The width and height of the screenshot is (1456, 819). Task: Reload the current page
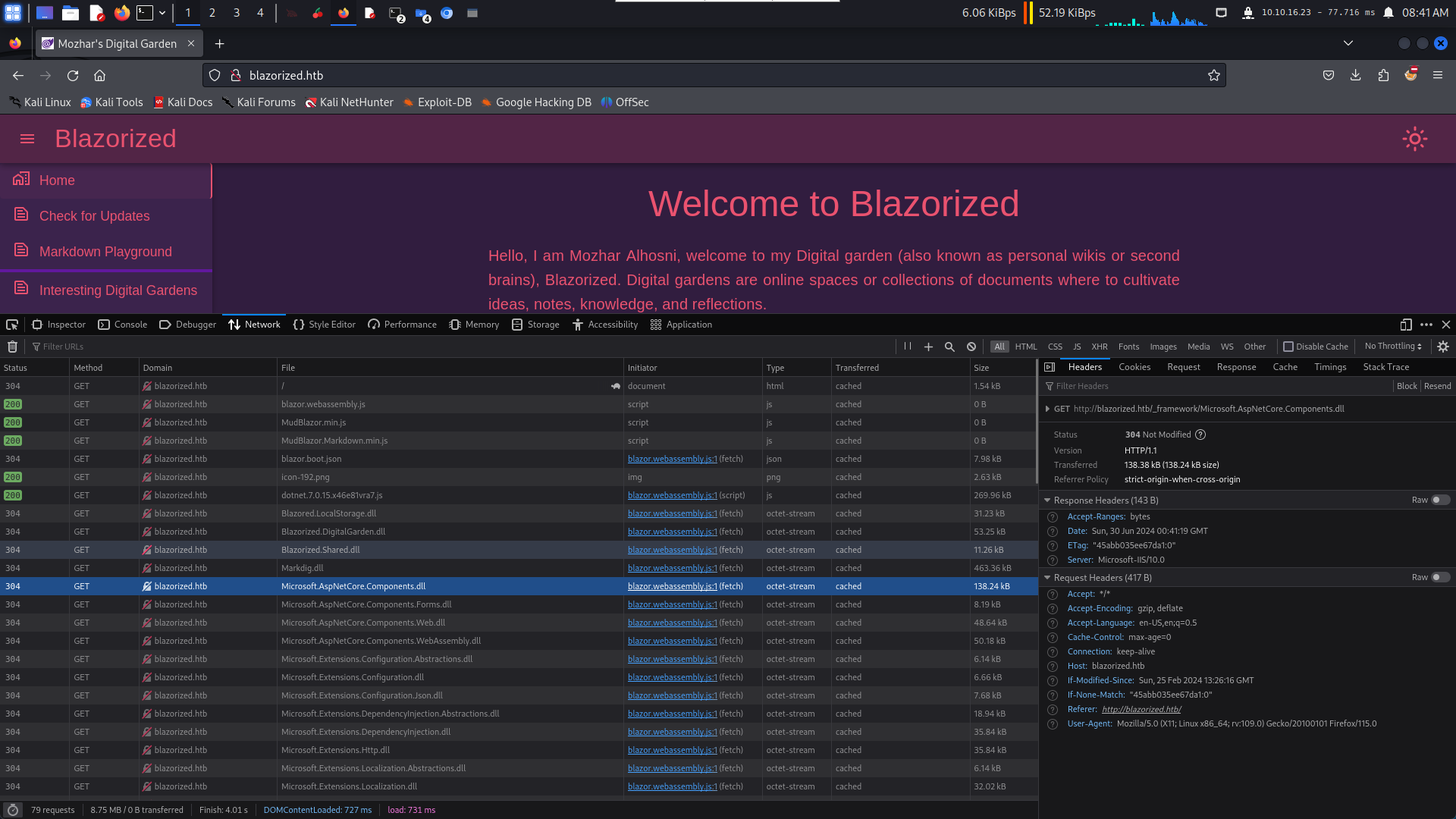[x=73, y=75]
